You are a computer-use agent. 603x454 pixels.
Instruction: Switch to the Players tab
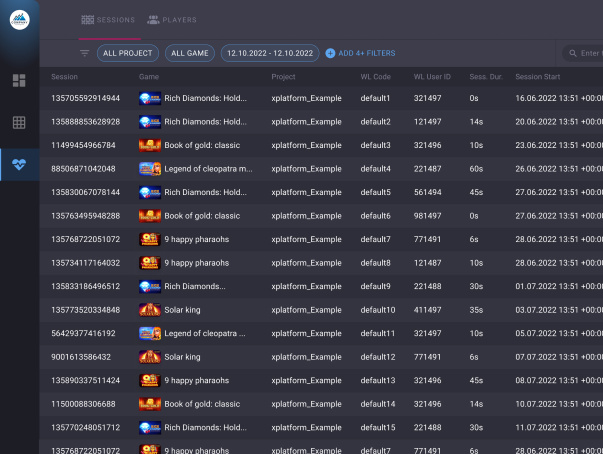click(x=172, y=19)
